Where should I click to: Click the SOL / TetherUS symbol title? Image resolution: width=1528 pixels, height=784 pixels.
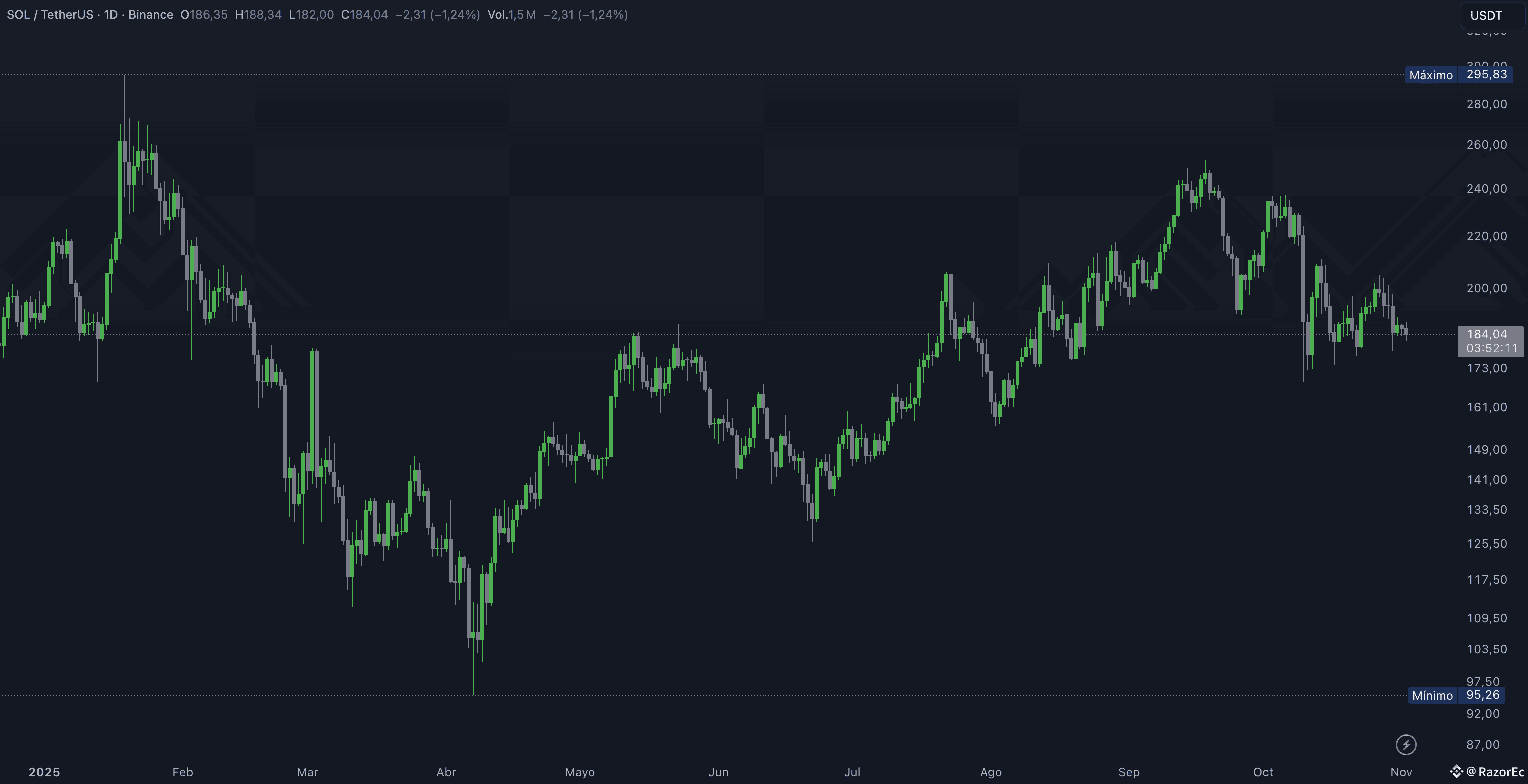[x=50, y=15]
